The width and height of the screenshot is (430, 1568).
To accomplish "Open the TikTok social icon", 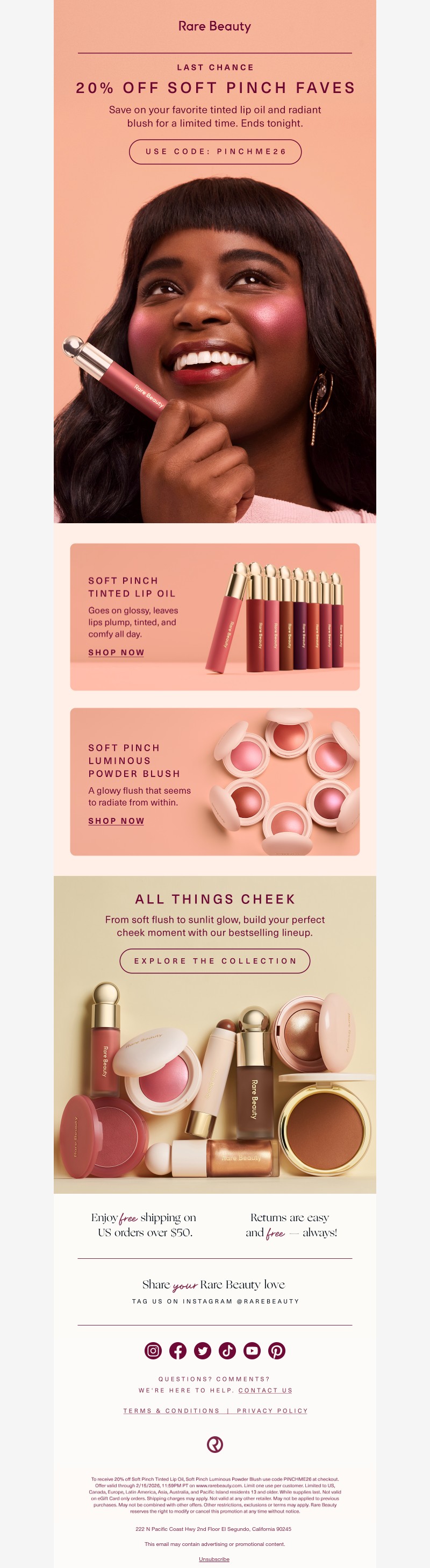I will coord(227,1351).
